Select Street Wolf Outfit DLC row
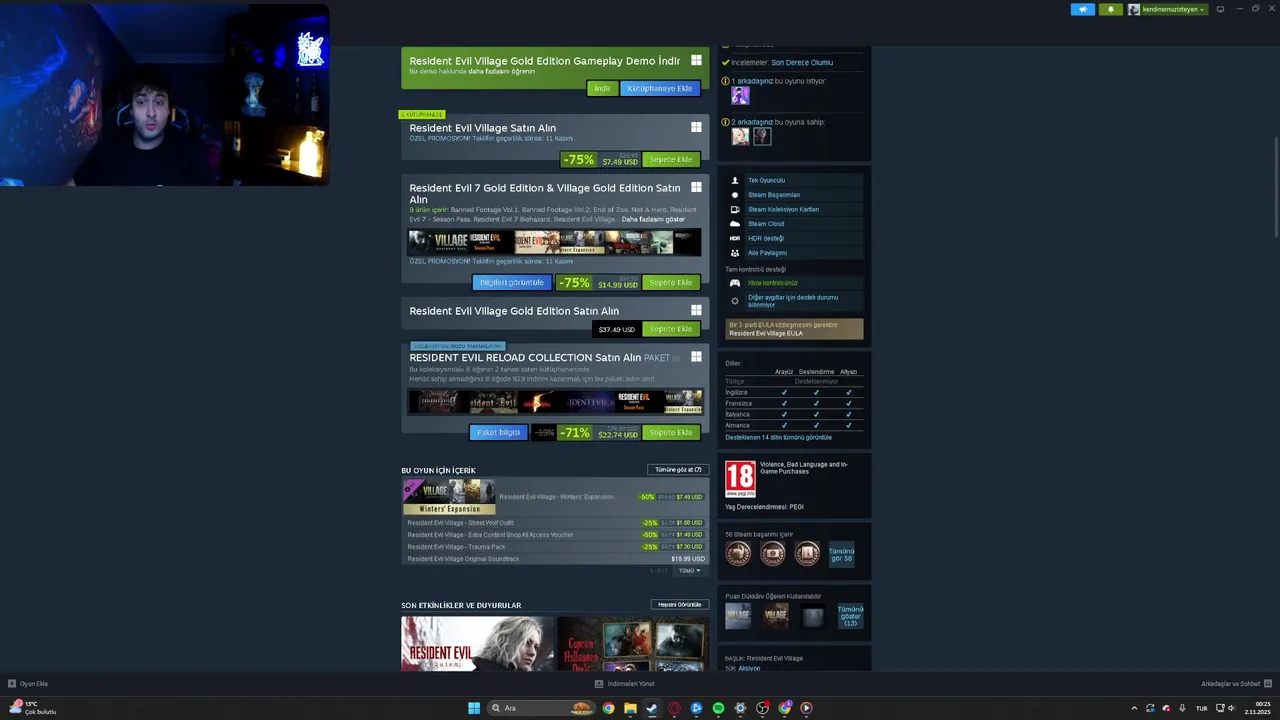Viewport: 1280px width, 720px height. pyautogui.click(x=555, y=522)
